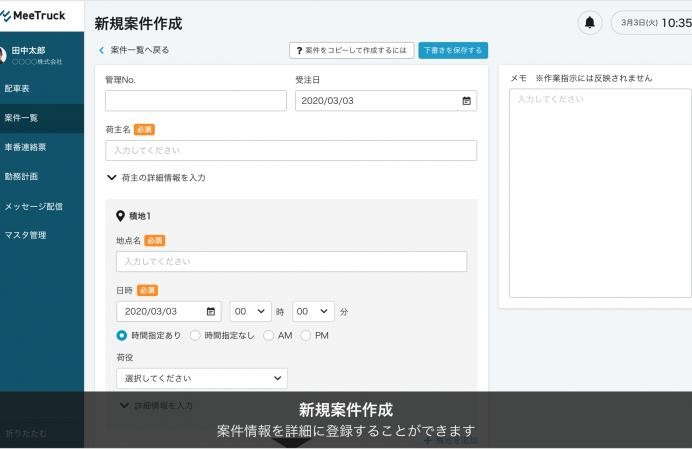Click the back arrow beside 案件一覧へ戻る
The width and height of the screenshot is (692, 449).
click(x=101, y=50)
